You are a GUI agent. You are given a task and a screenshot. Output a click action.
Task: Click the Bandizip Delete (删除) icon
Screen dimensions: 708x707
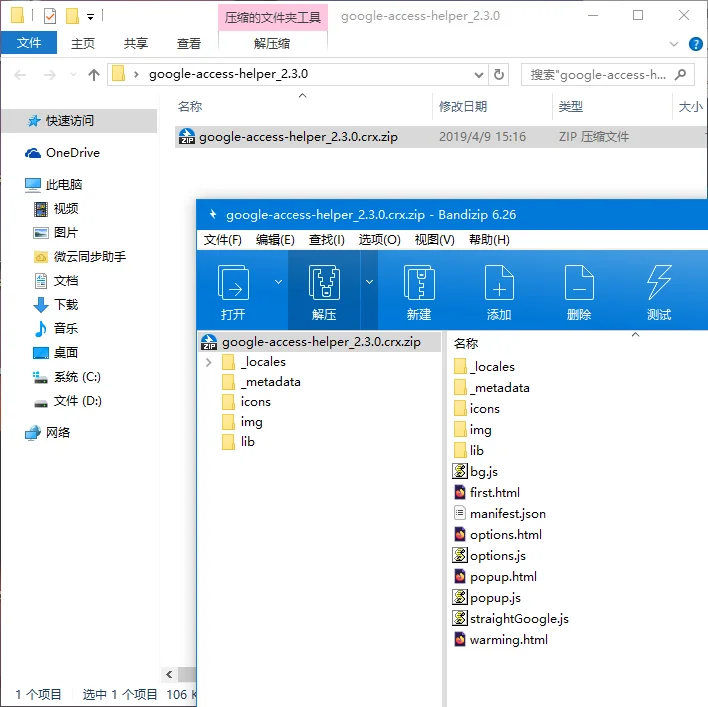(x=579, y=283)
